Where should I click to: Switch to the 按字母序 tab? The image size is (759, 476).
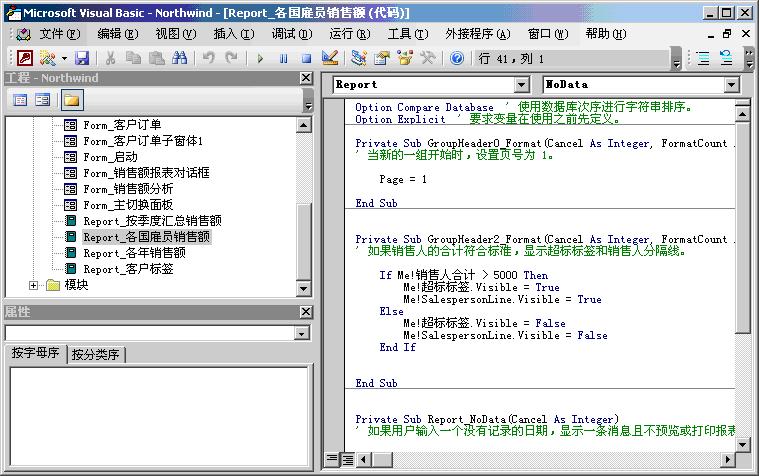coord(35,353)
